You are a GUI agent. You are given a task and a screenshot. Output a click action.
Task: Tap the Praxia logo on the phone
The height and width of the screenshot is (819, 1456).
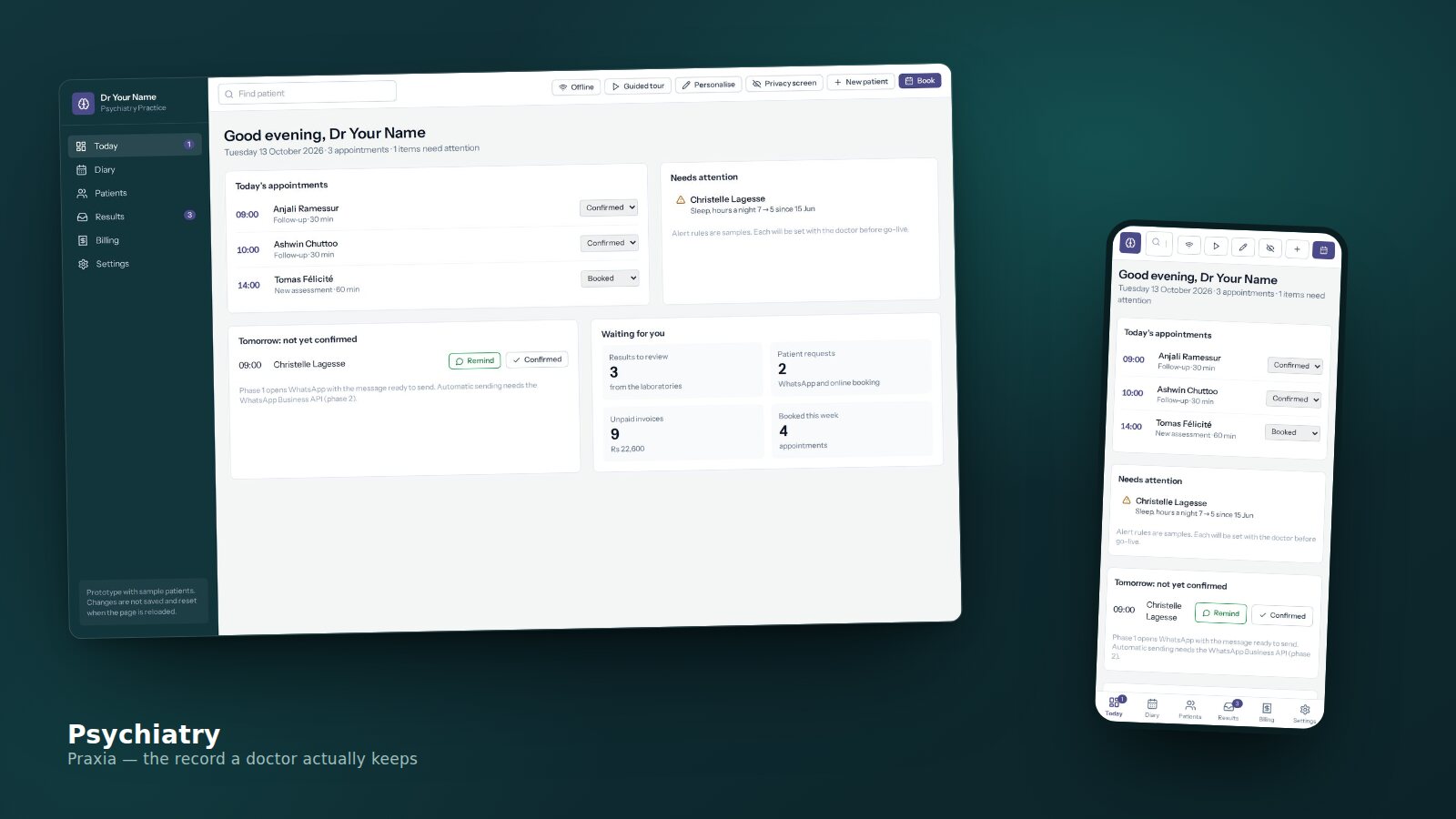[x=1130, y=243]
